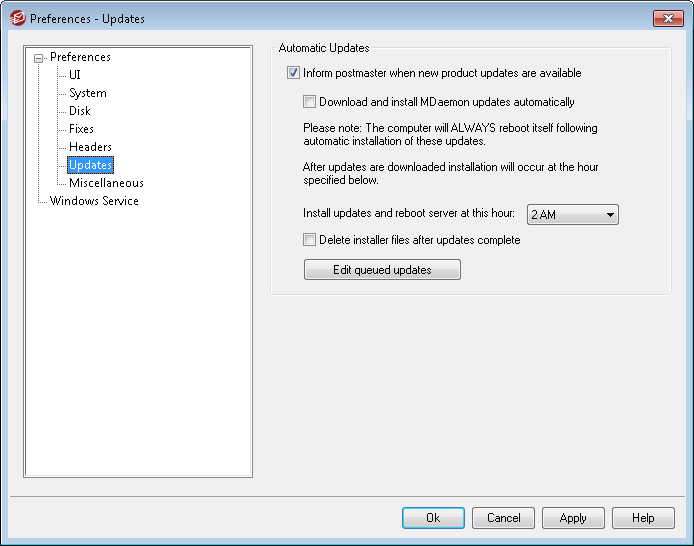Open the Miscellaneous preferences page
The width and height of the screenshot is (694, 546).
pyautogui.click(x=106, y=183)
